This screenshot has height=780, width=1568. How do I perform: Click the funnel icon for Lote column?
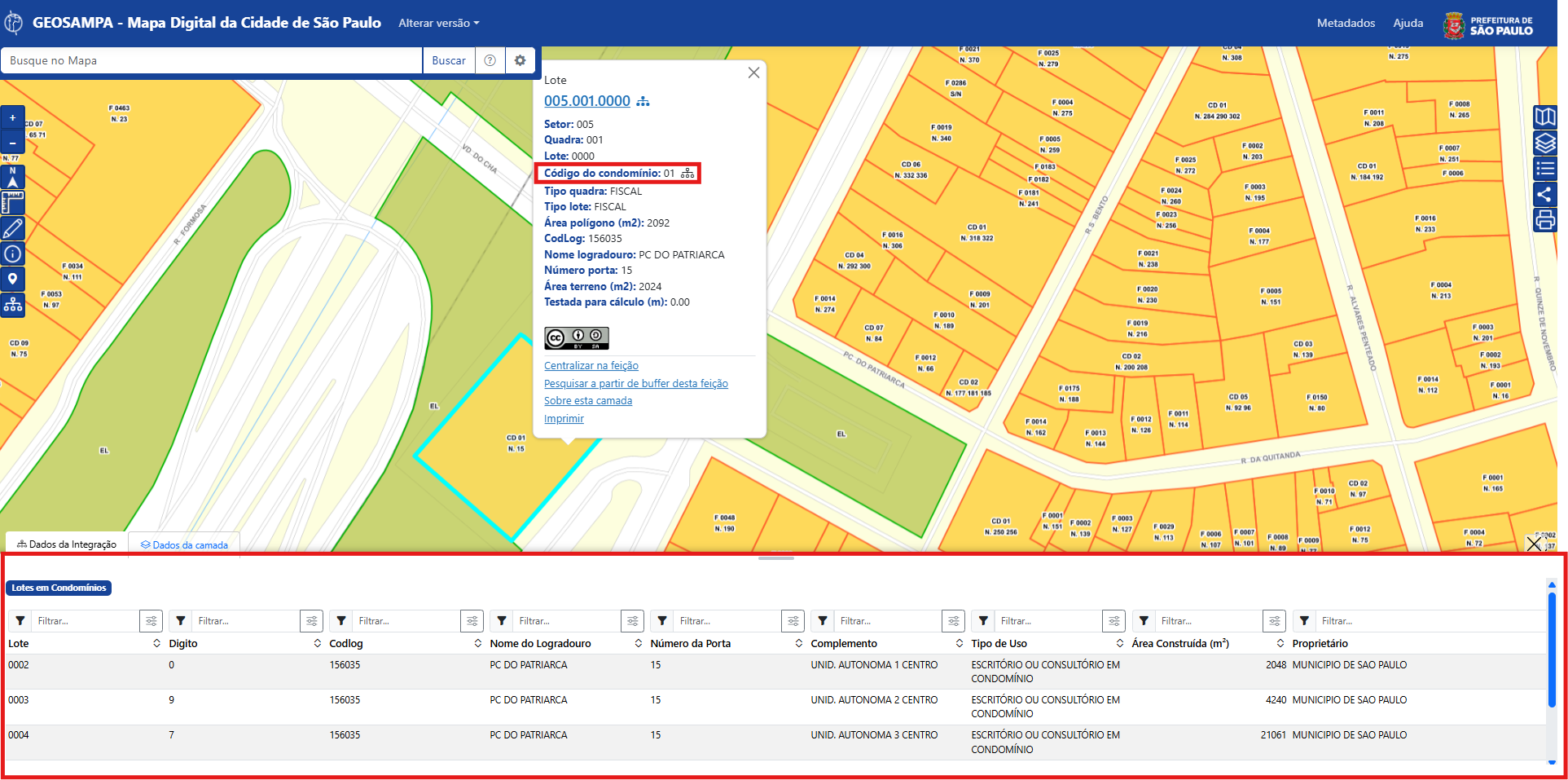click(20, 621)
